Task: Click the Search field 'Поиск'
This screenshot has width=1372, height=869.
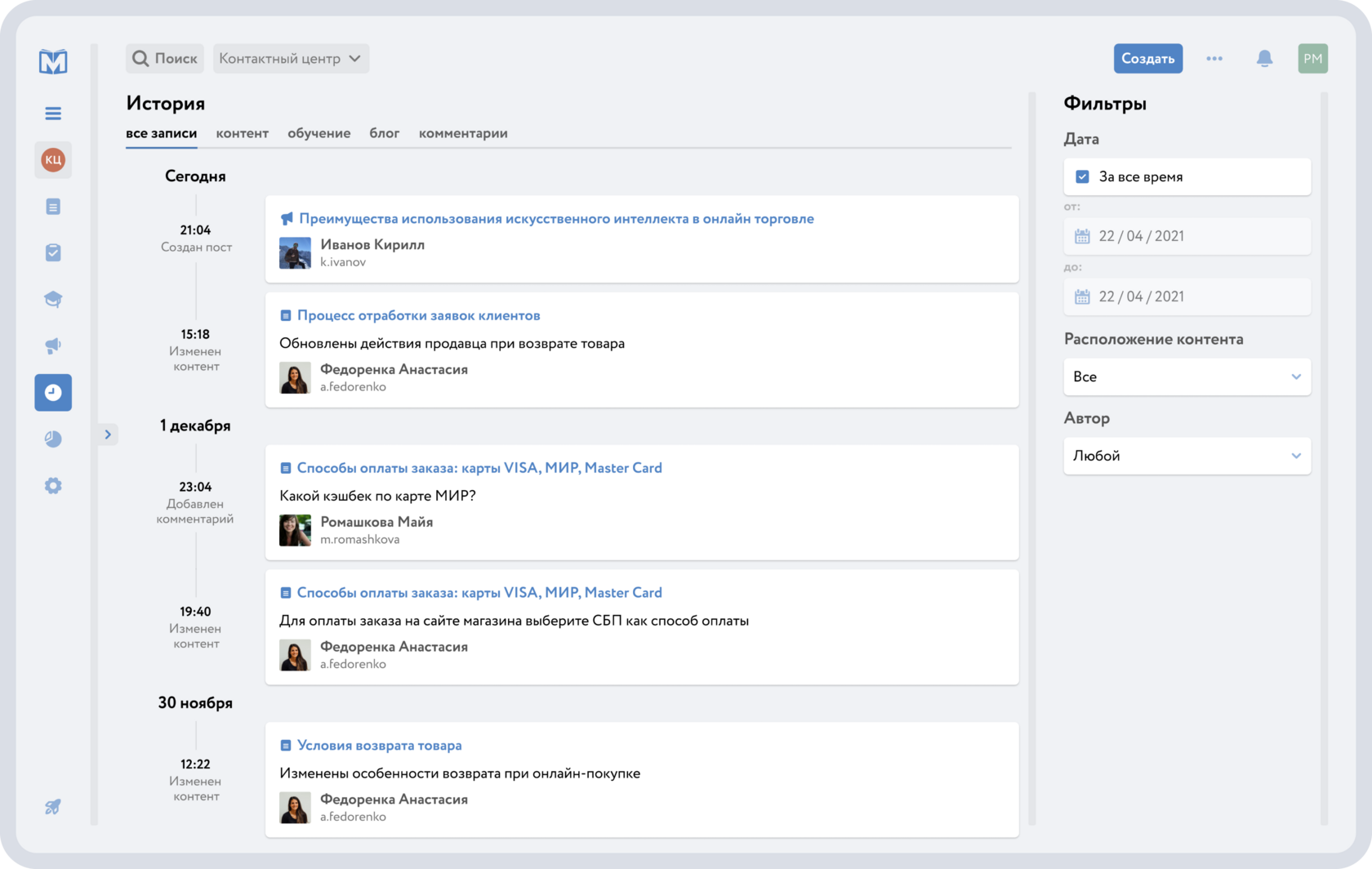Action: 165,59
